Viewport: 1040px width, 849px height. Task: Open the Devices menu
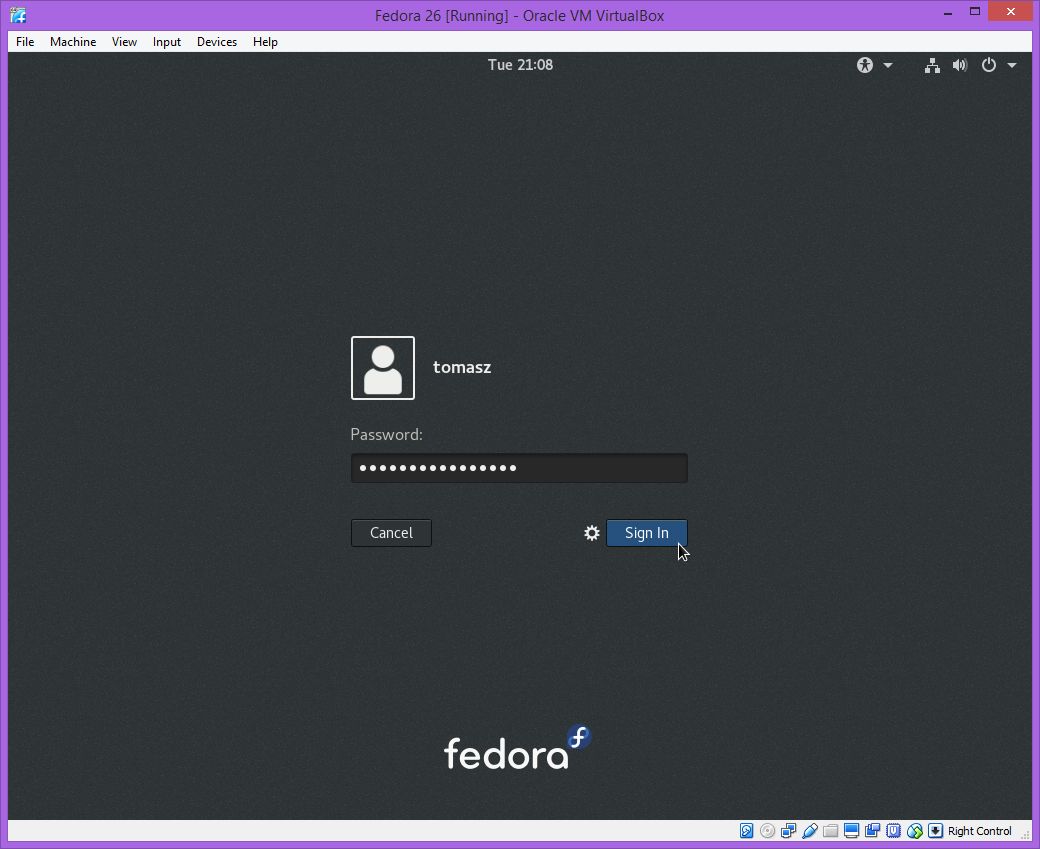pos(217,42)
